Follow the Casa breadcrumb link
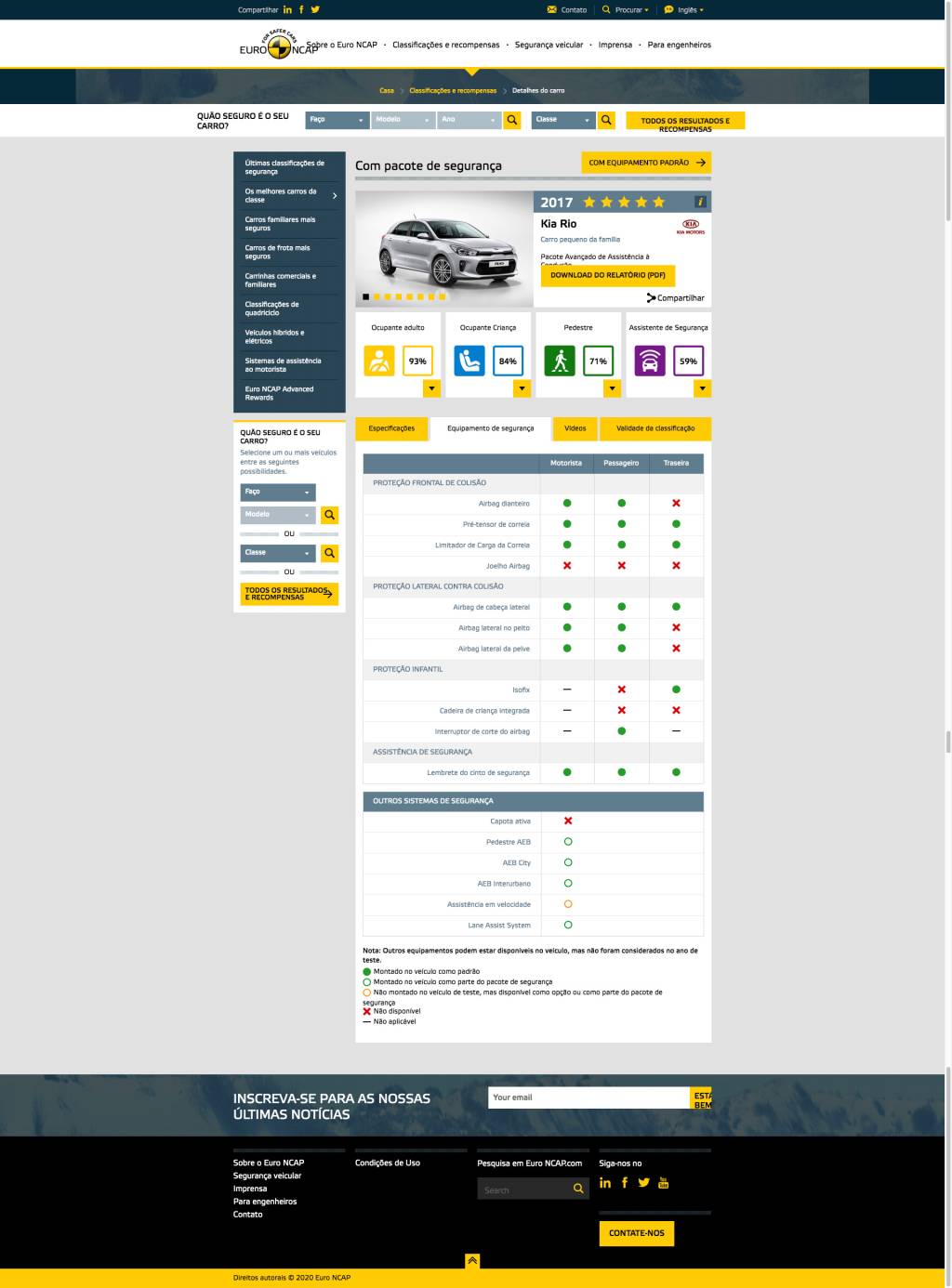Screen dimensions: 952x1288 (x=387, y=91)
